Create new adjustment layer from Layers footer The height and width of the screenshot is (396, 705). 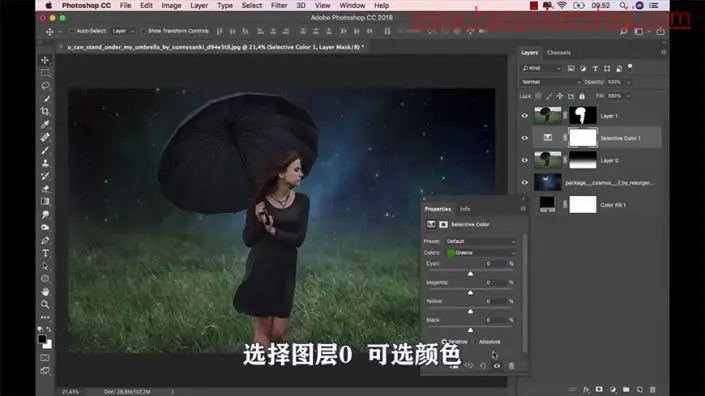(612, 389)
